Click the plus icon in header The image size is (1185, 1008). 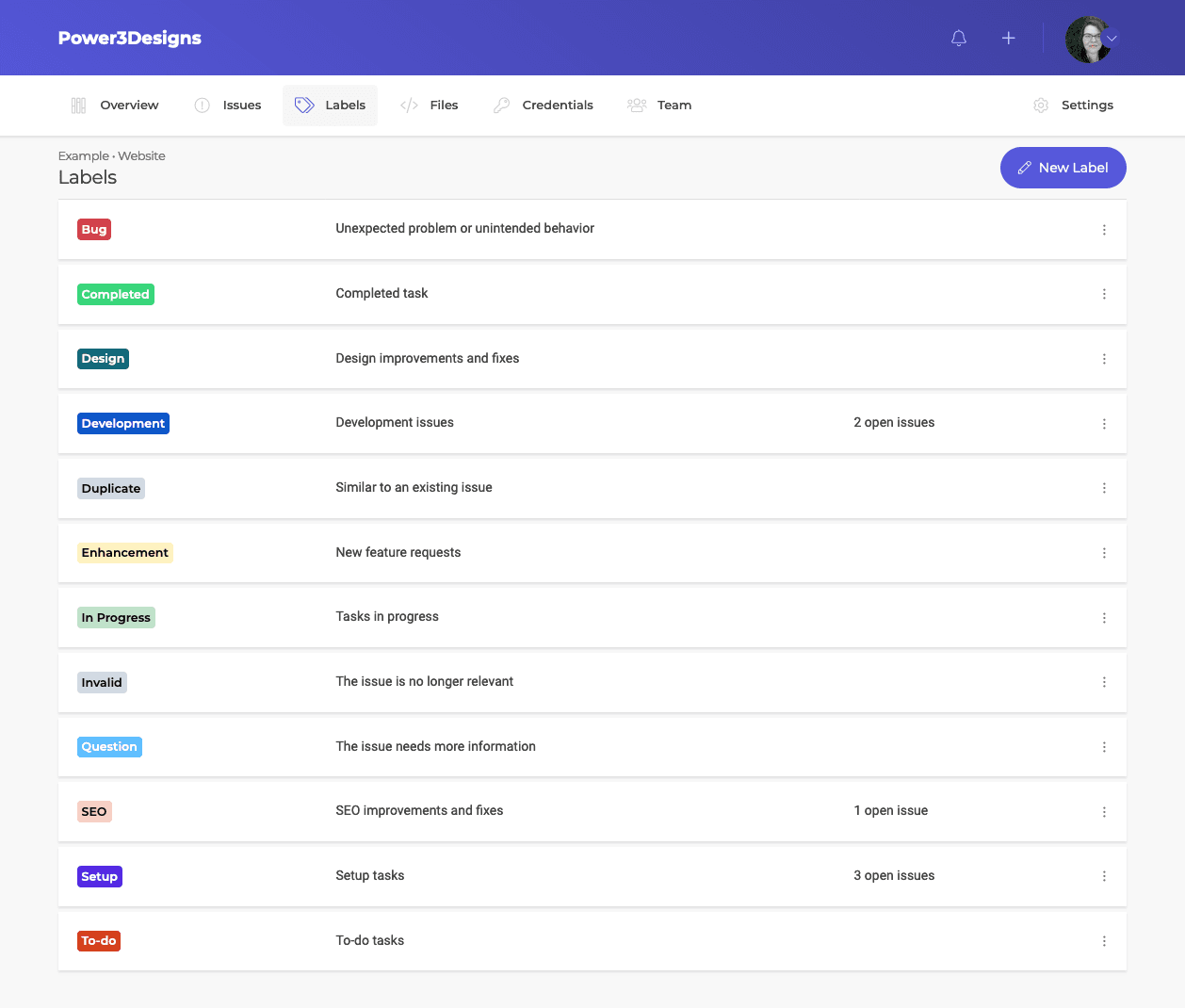point(1008,39)
